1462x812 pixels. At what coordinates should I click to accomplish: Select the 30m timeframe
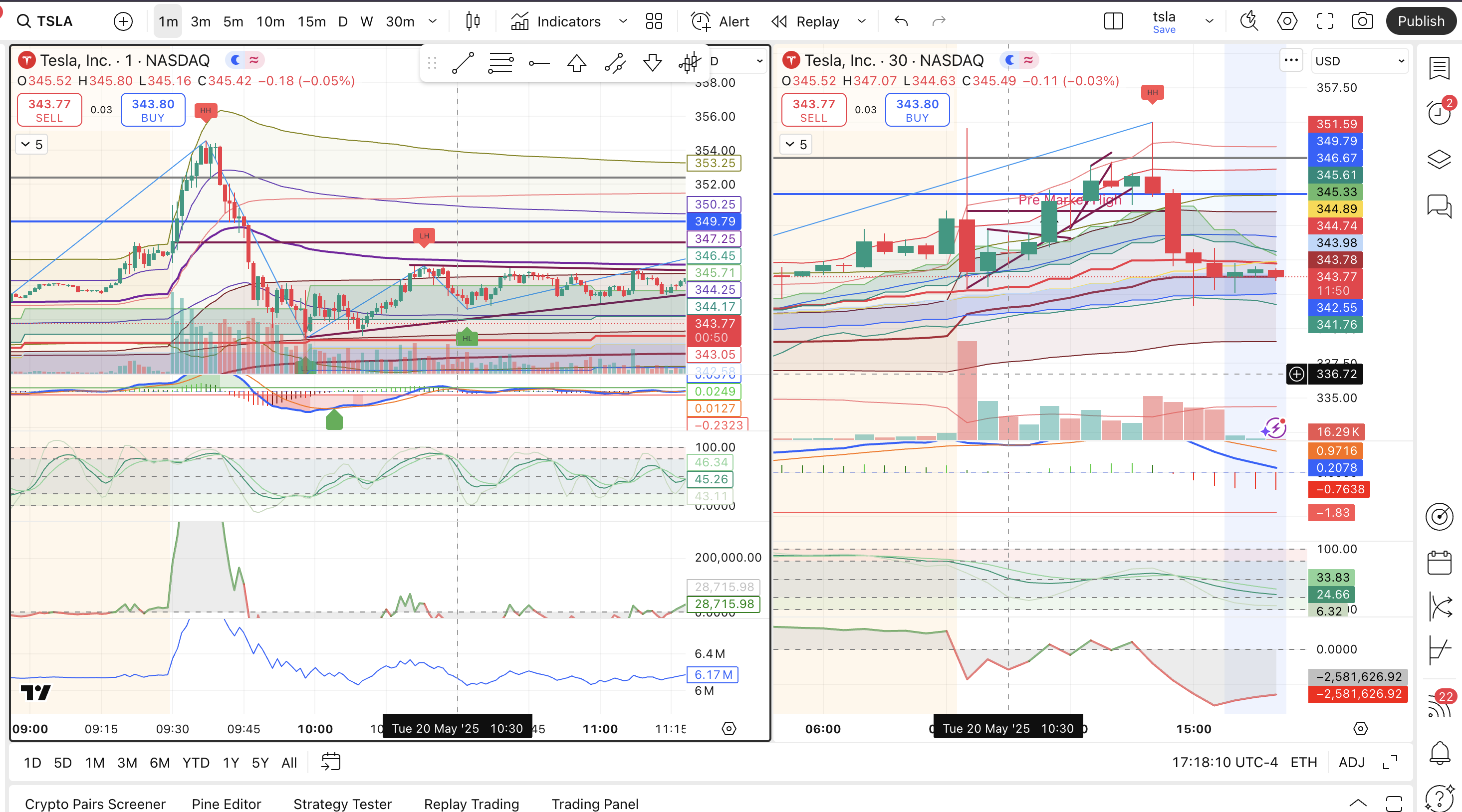coord(400,21)
